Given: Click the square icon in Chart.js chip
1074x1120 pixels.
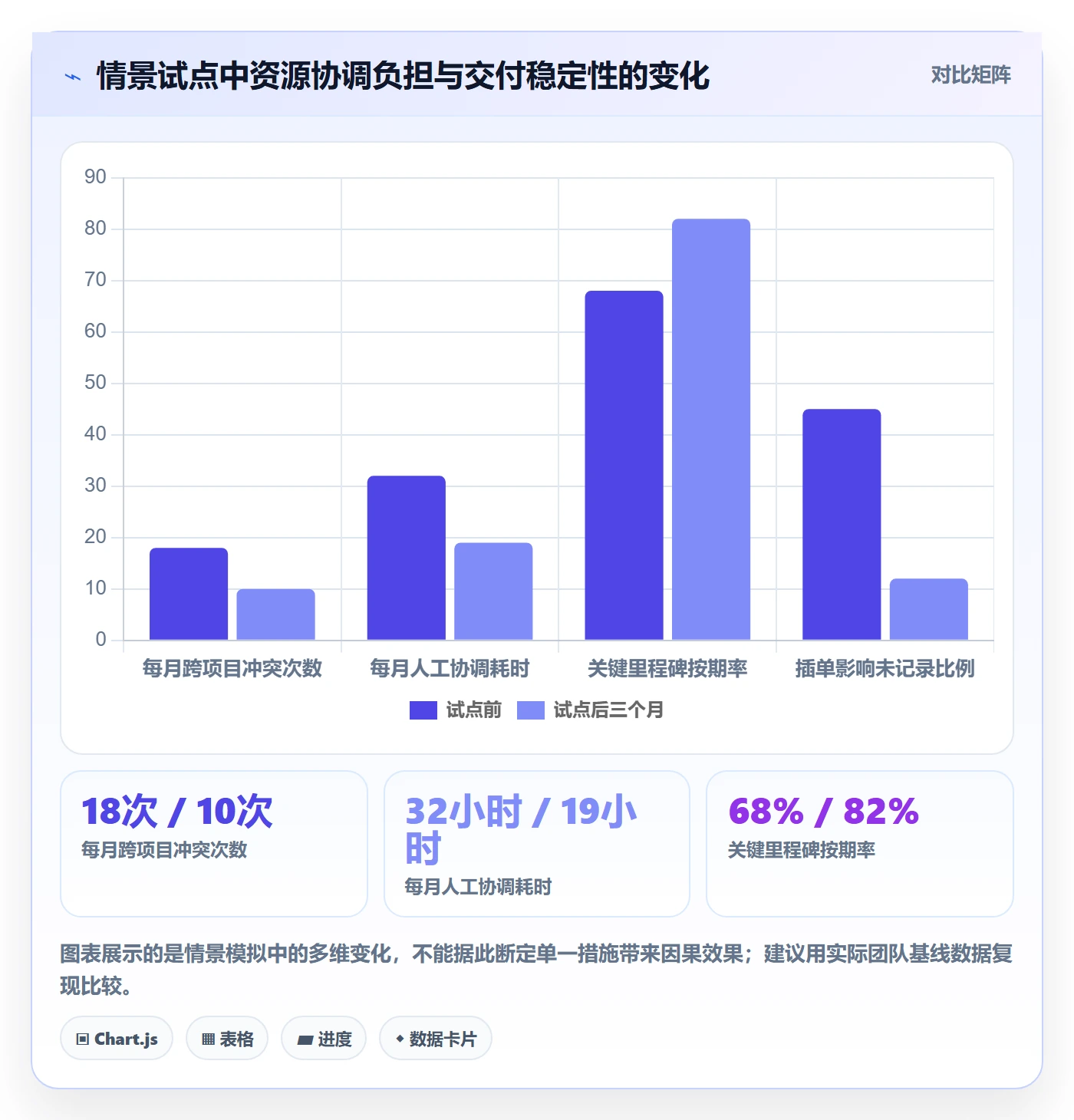Looking at the screenshot, I should click(x=83, y=1039).
